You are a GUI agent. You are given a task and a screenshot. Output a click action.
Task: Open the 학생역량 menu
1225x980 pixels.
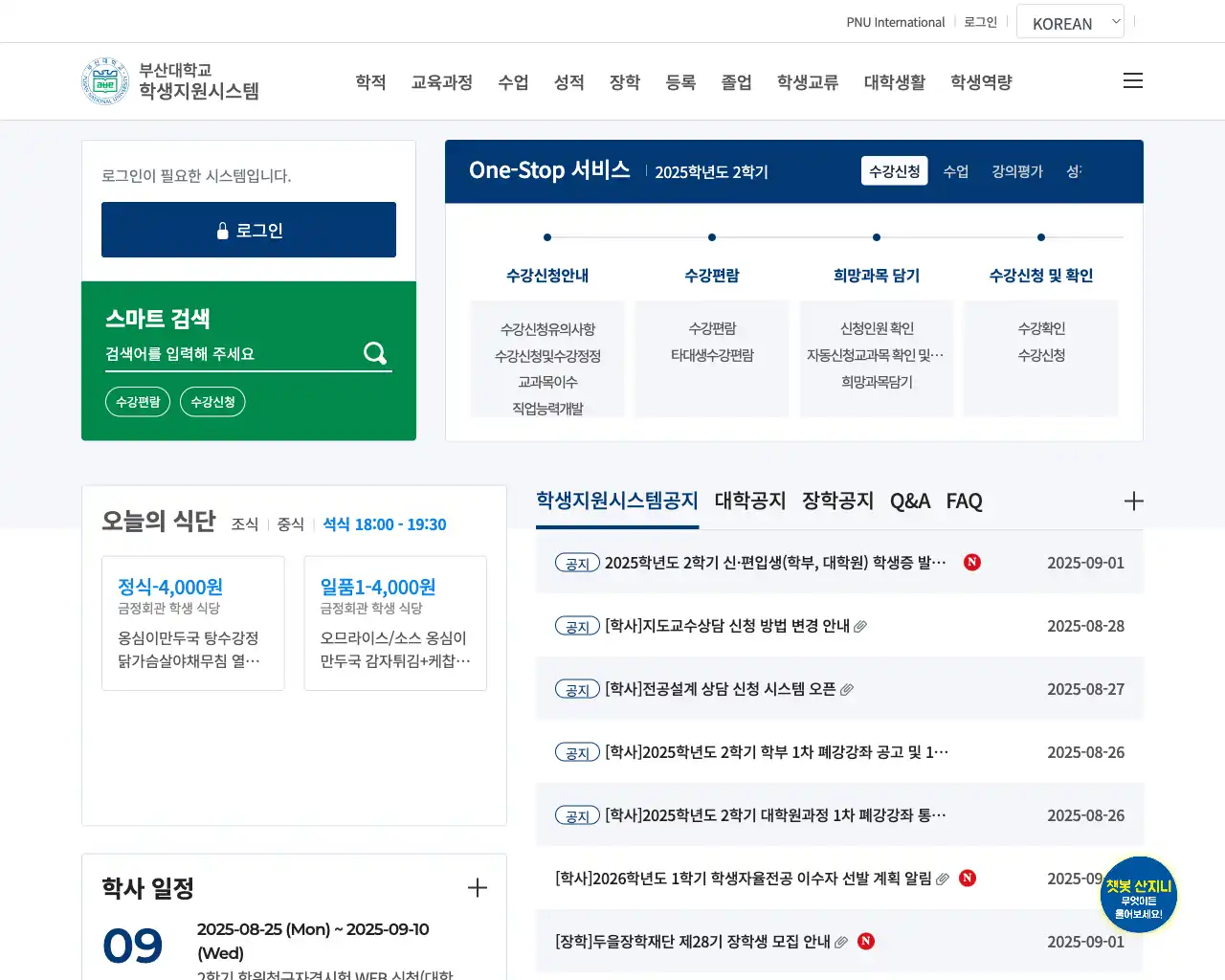click(x=981, y=82)
